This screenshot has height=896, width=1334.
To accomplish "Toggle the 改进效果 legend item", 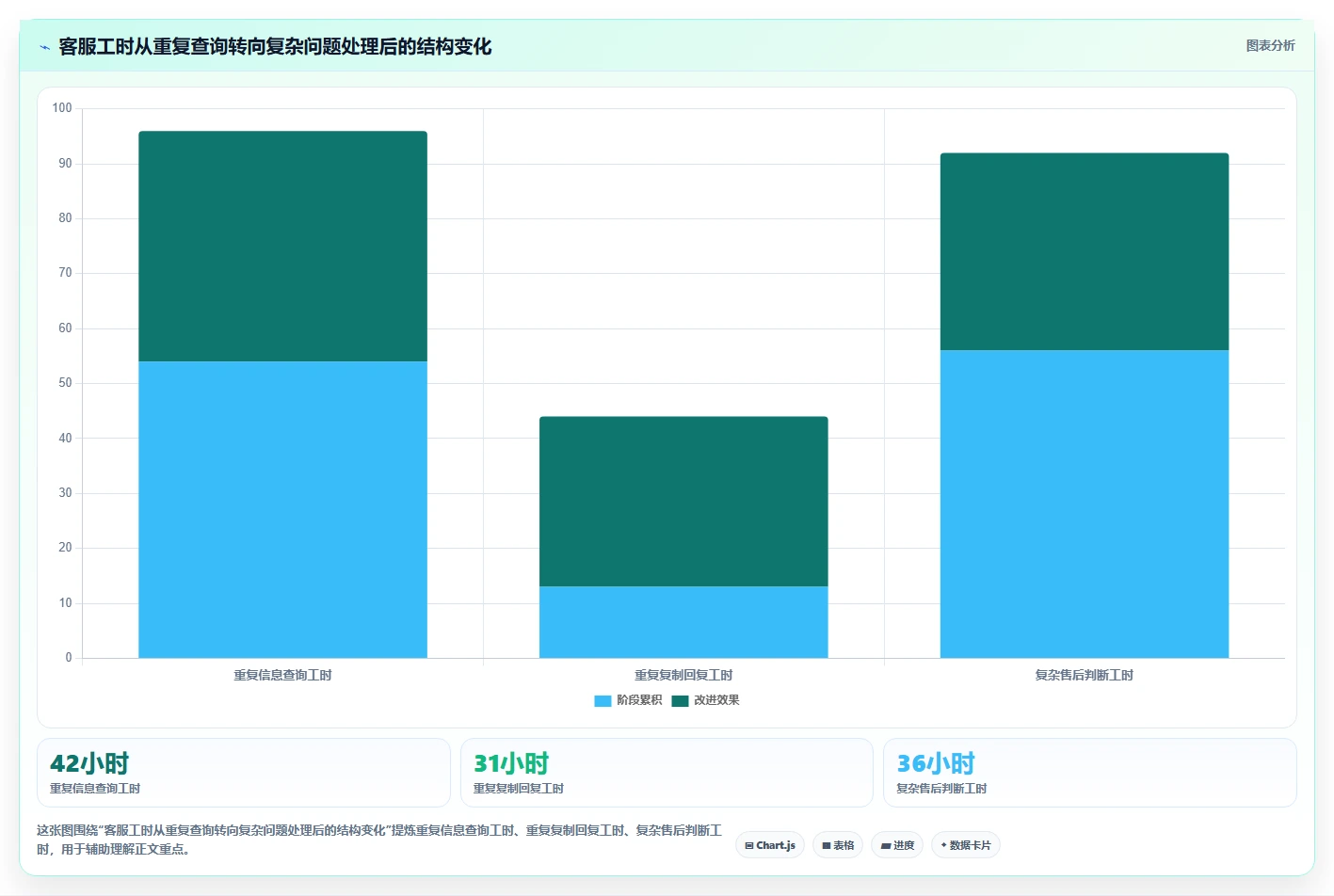I will click(705, 700).
